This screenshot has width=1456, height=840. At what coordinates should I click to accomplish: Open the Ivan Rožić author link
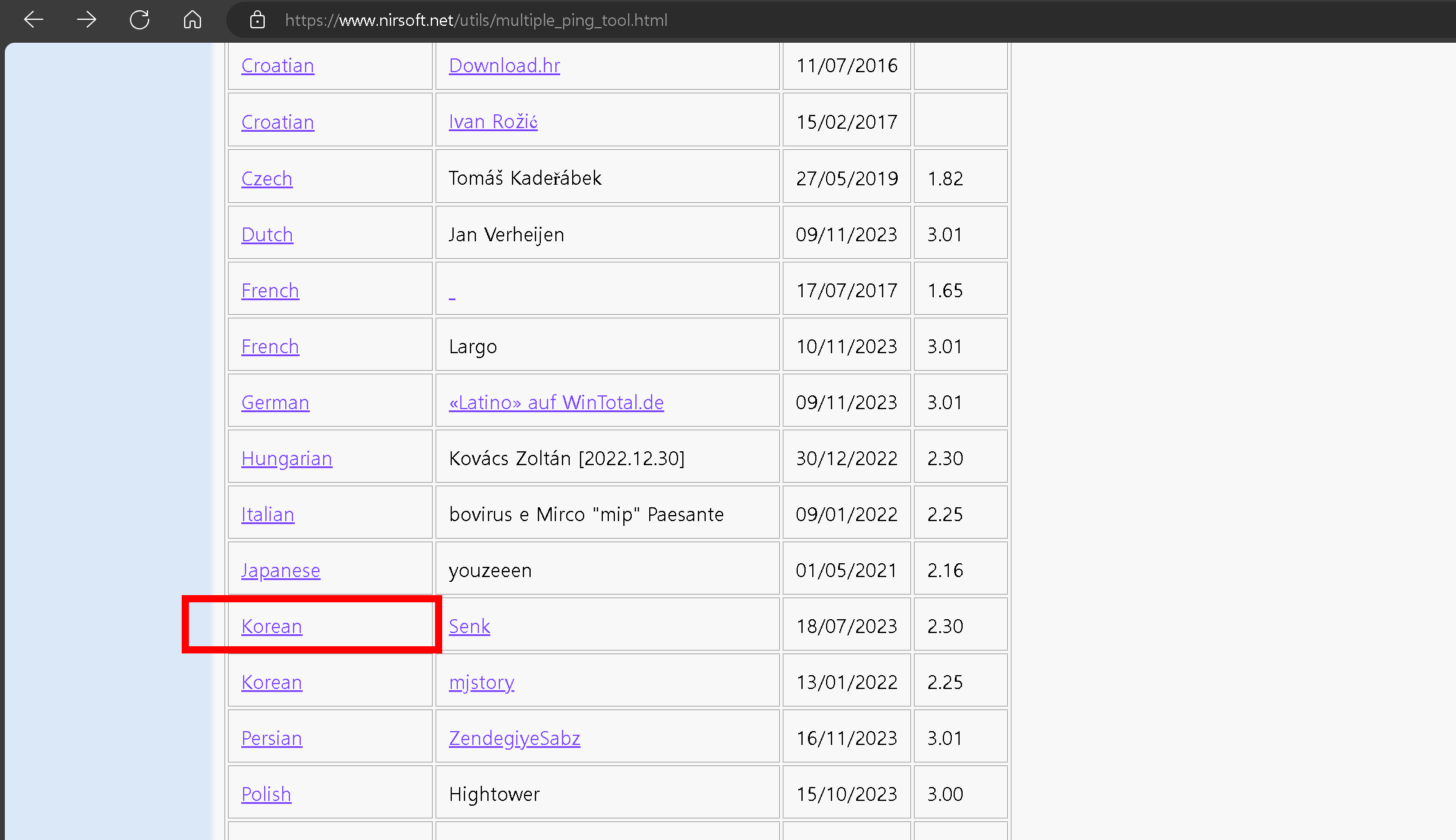point(493,122)
